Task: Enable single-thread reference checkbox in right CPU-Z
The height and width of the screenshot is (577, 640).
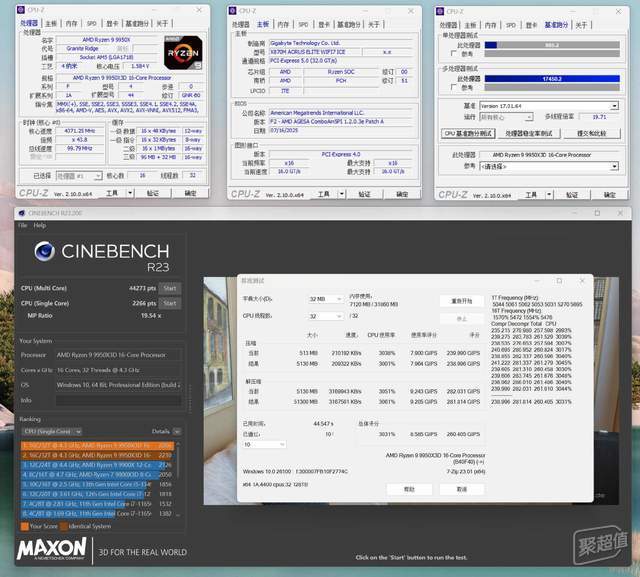Action: pos(453,53)
